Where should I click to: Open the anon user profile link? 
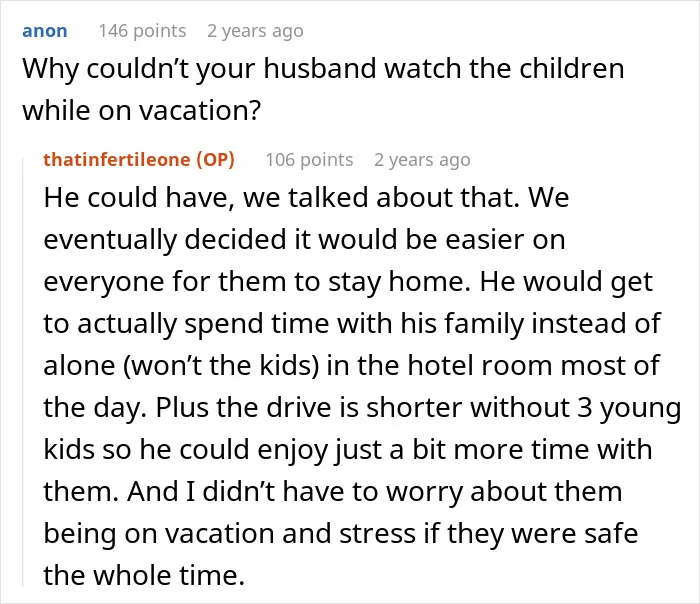(45, 31)
